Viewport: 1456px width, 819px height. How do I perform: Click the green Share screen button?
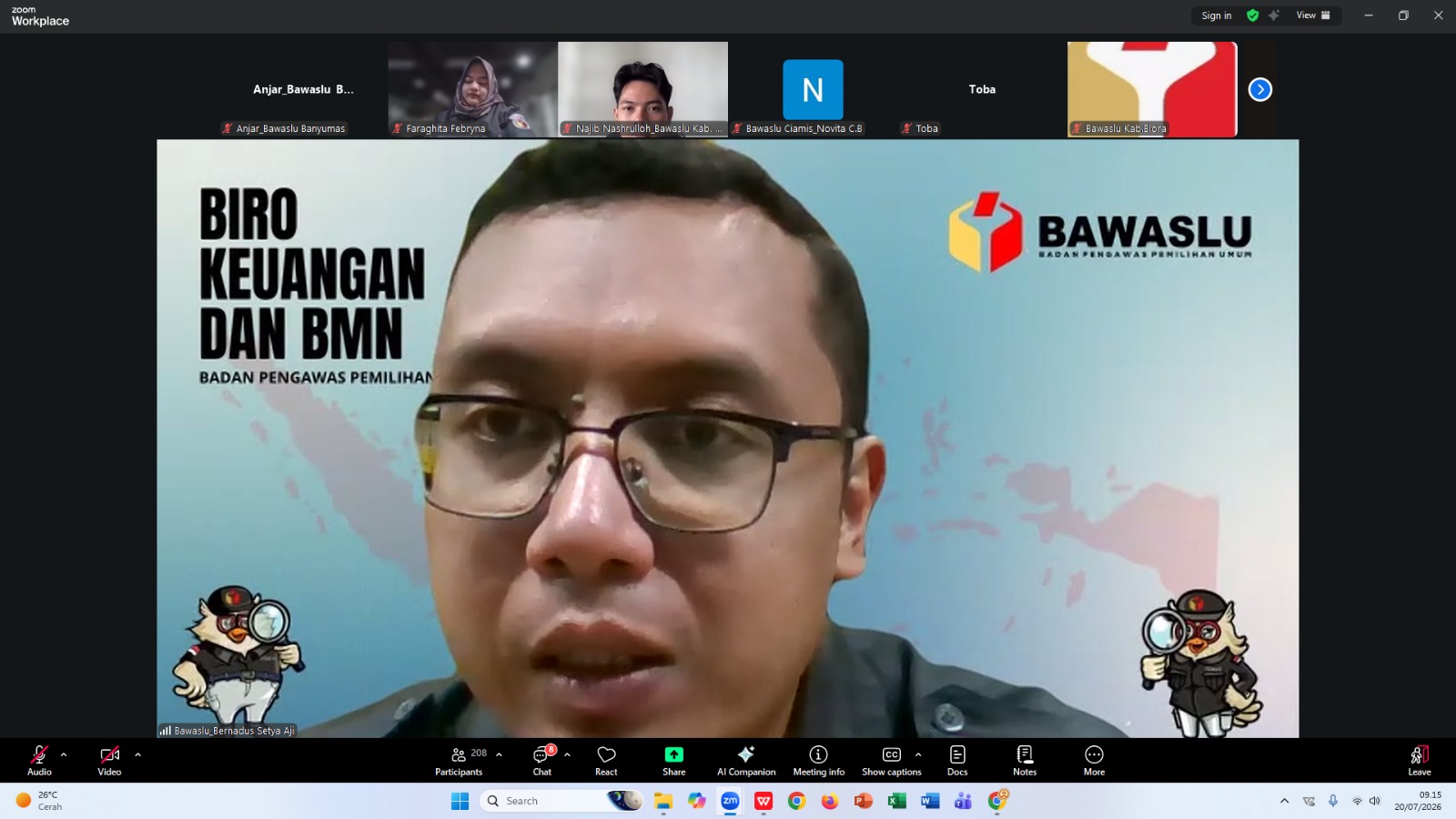pyautogui.click(x=674, y=761)
